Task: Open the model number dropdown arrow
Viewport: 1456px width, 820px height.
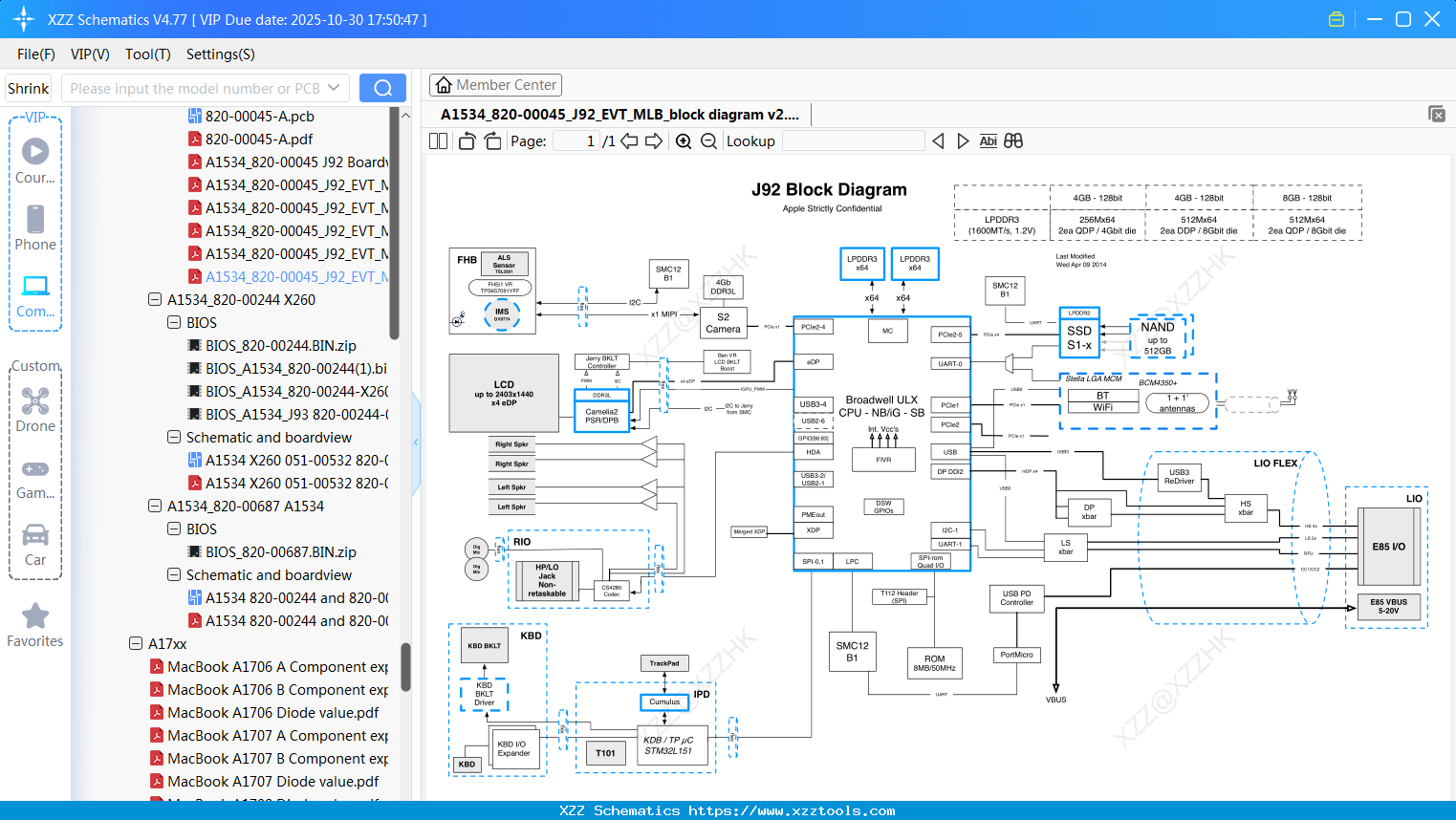Action: point(334,88)
